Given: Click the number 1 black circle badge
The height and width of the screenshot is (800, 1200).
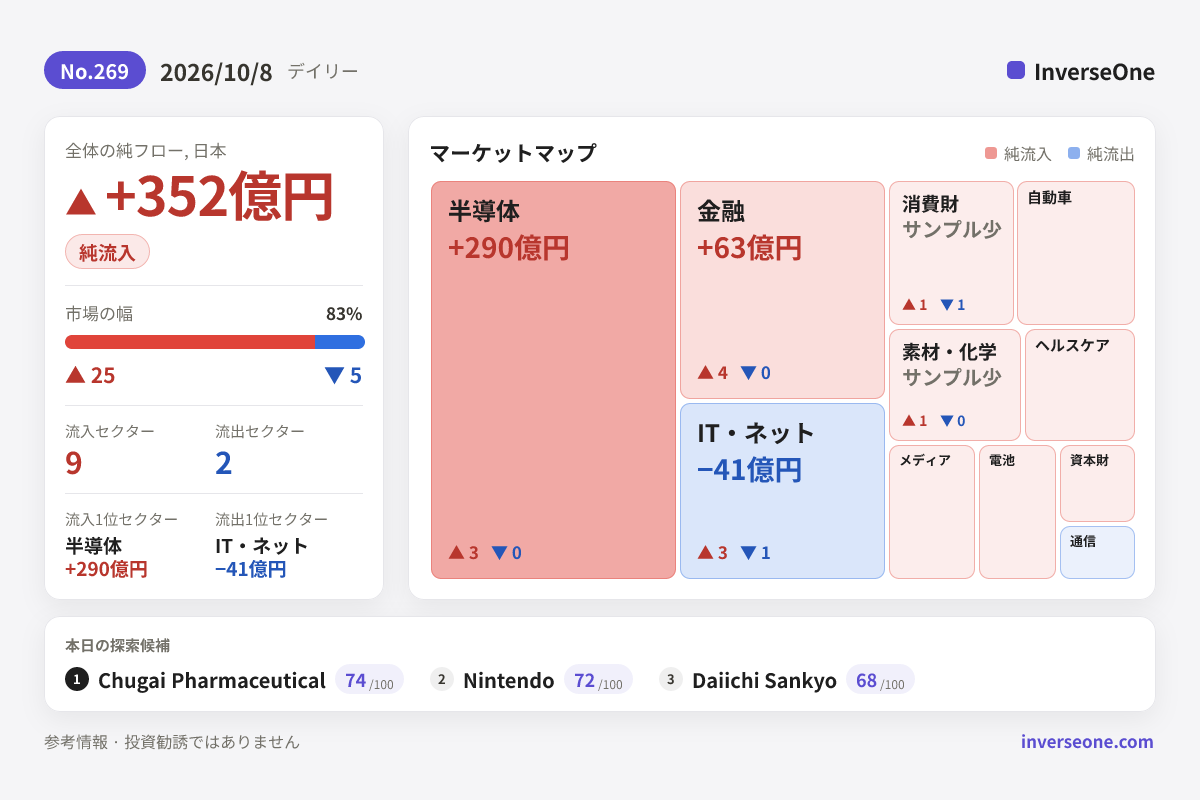Looking at the screenshot, I should (x=77, y=680).
